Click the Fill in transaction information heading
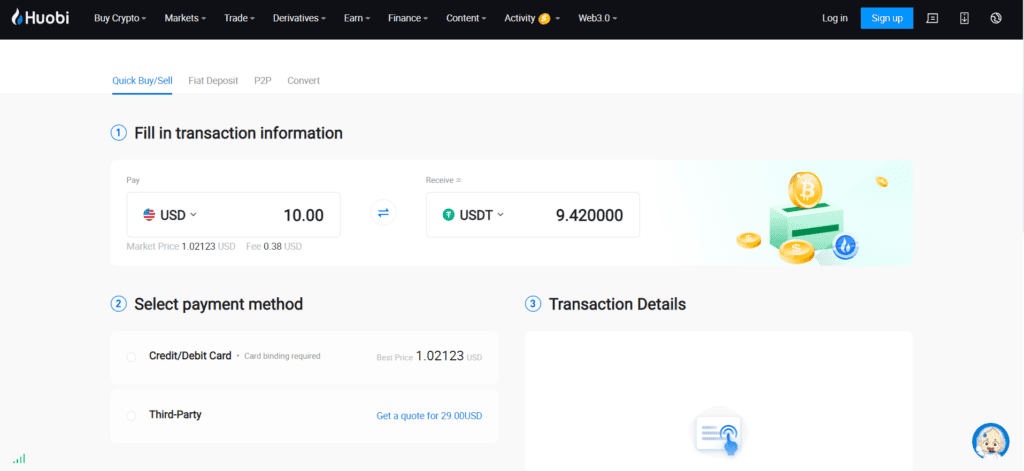The image size is (1024, 471). coord(238,133)
